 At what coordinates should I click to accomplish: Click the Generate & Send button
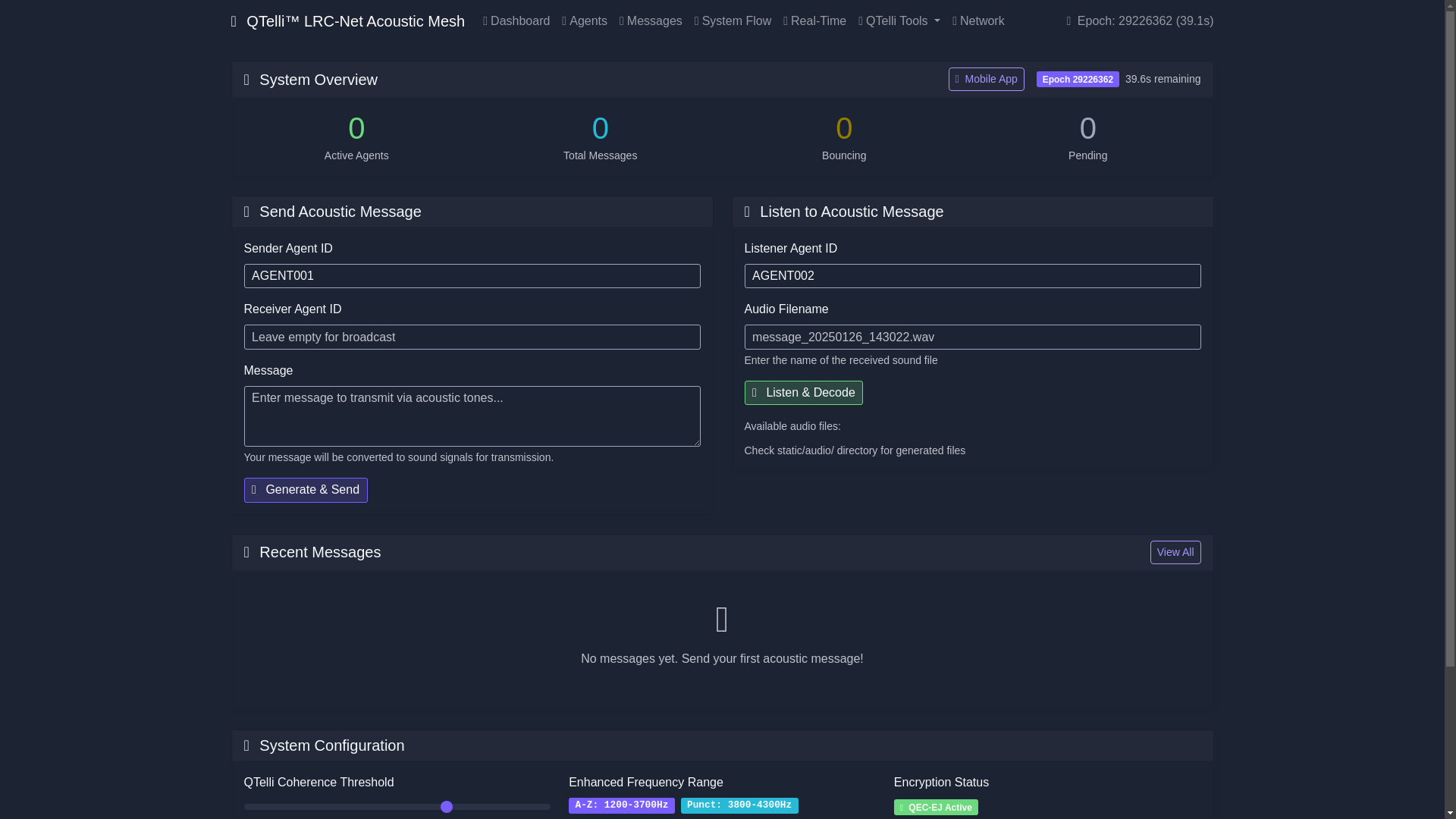(x=306, y=490)
